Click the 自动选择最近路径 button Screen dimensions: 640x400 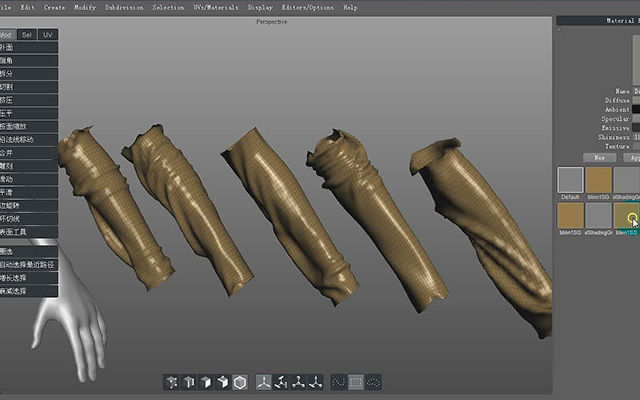tap(29, 264)
